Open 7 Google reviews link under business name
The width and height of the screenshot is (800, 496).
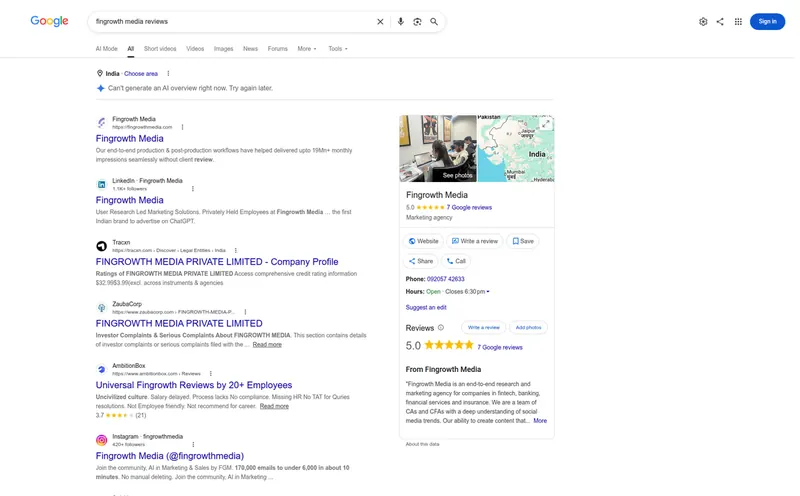tap(469, 207)
